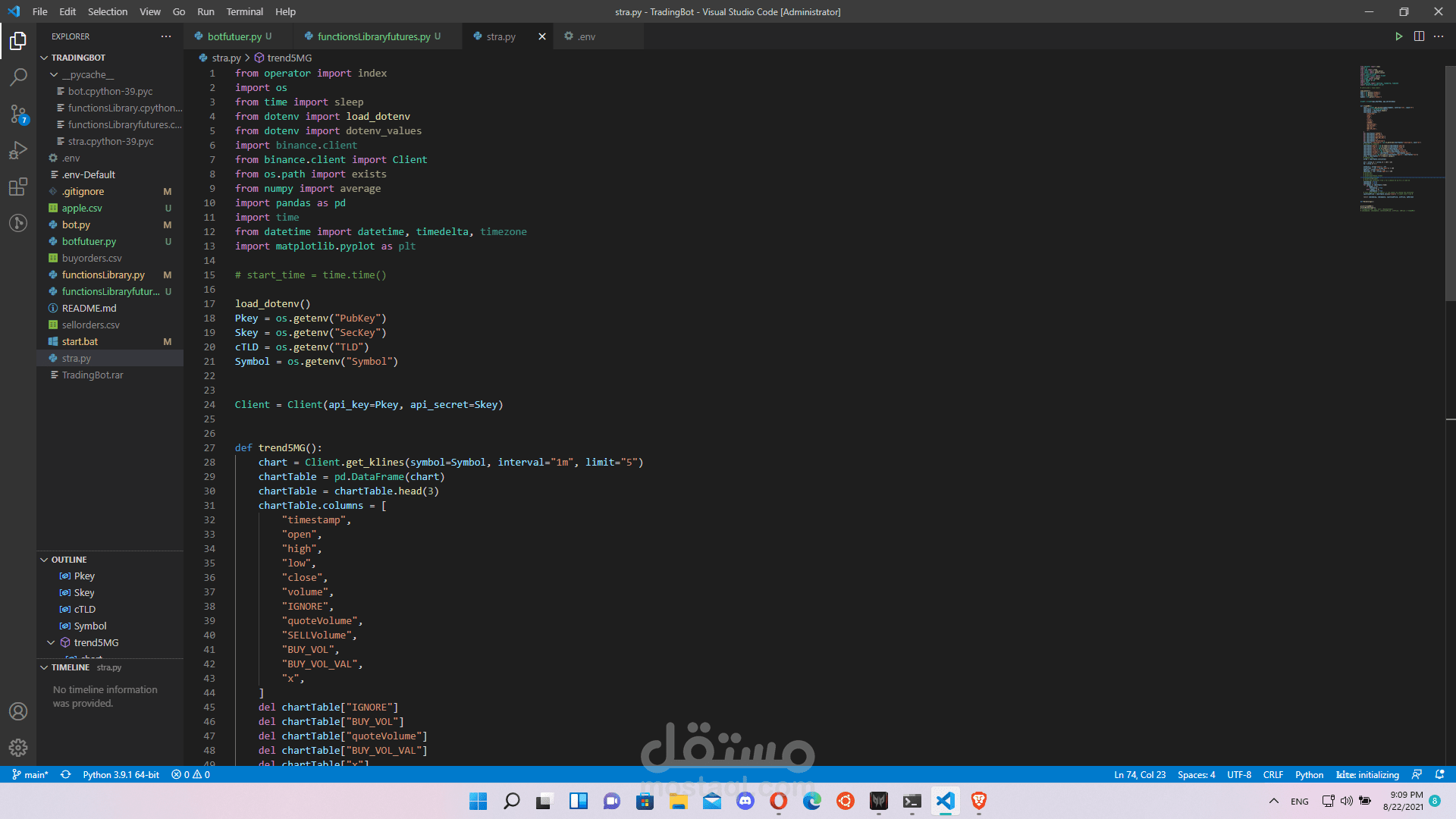Open the Edit menu
The image size is (1456, 819).
[x=67, y=11]
